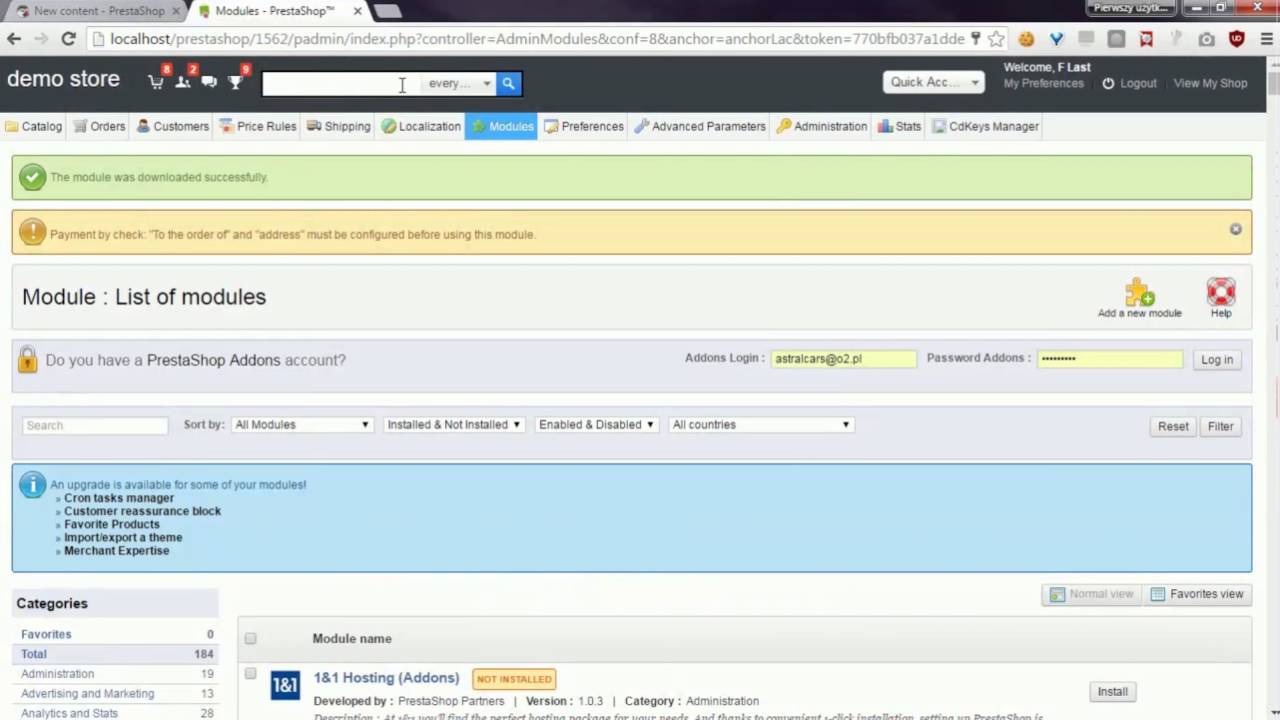Open the Help lifebuoy icon
The image size is (1280, 720).
1221,292
